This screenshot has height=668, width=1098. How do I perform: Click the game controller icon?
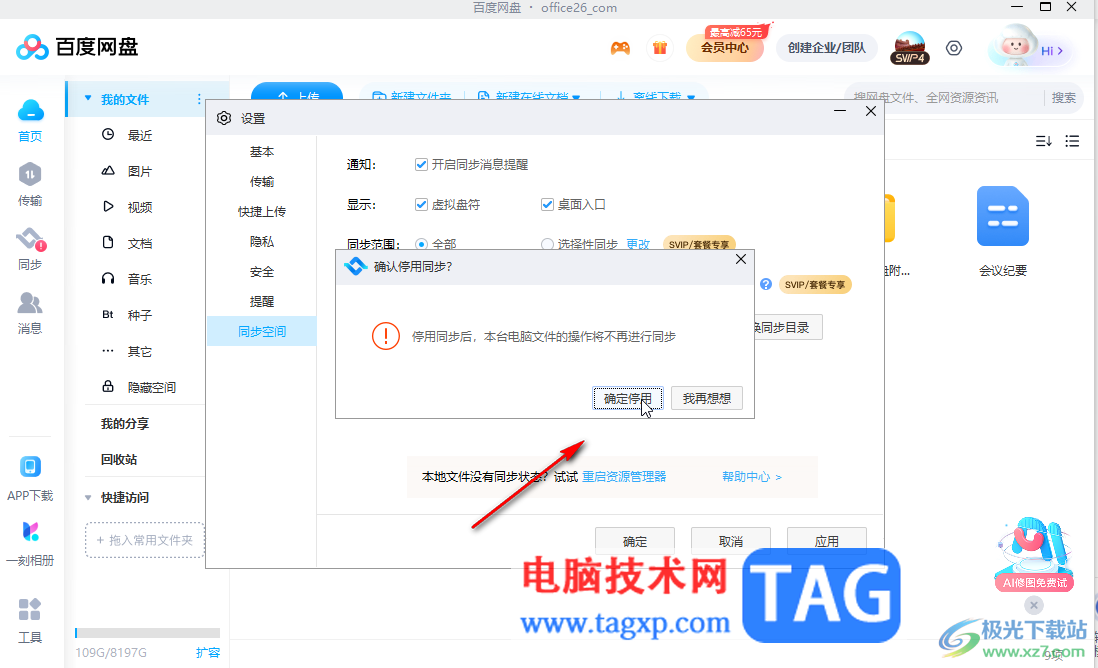(620, 48)
